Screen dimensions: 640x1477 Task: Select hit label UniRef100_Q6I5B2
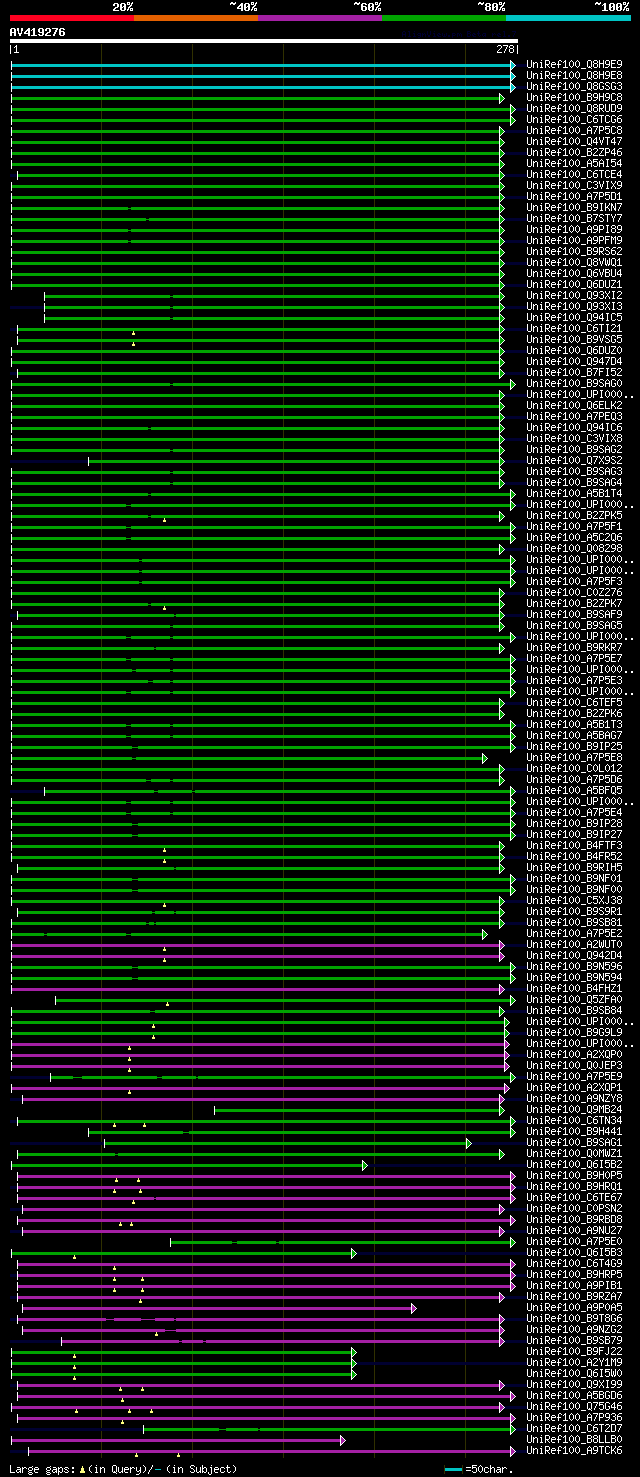pyautogui.click(x=574, y=1164)
